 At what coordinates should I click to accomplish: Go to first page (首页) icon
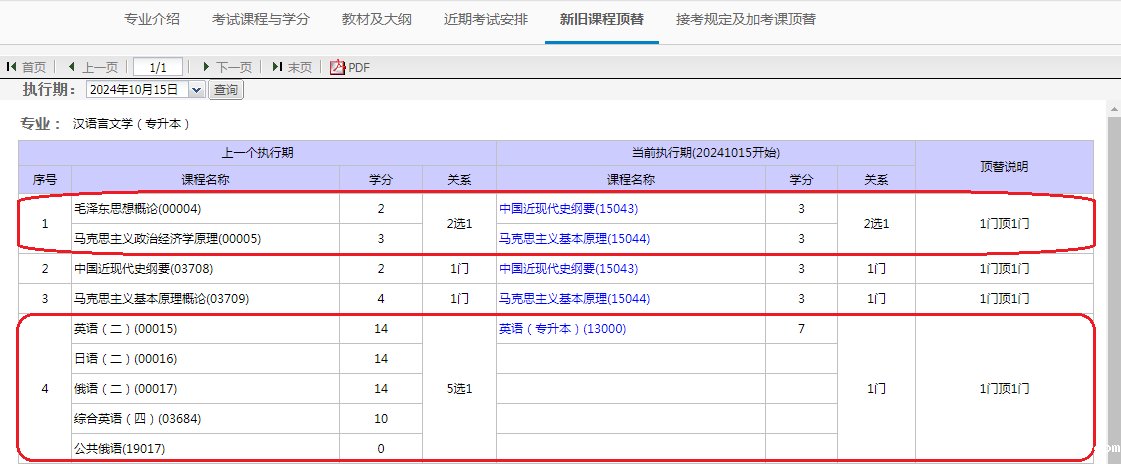(x=12, y=67)
